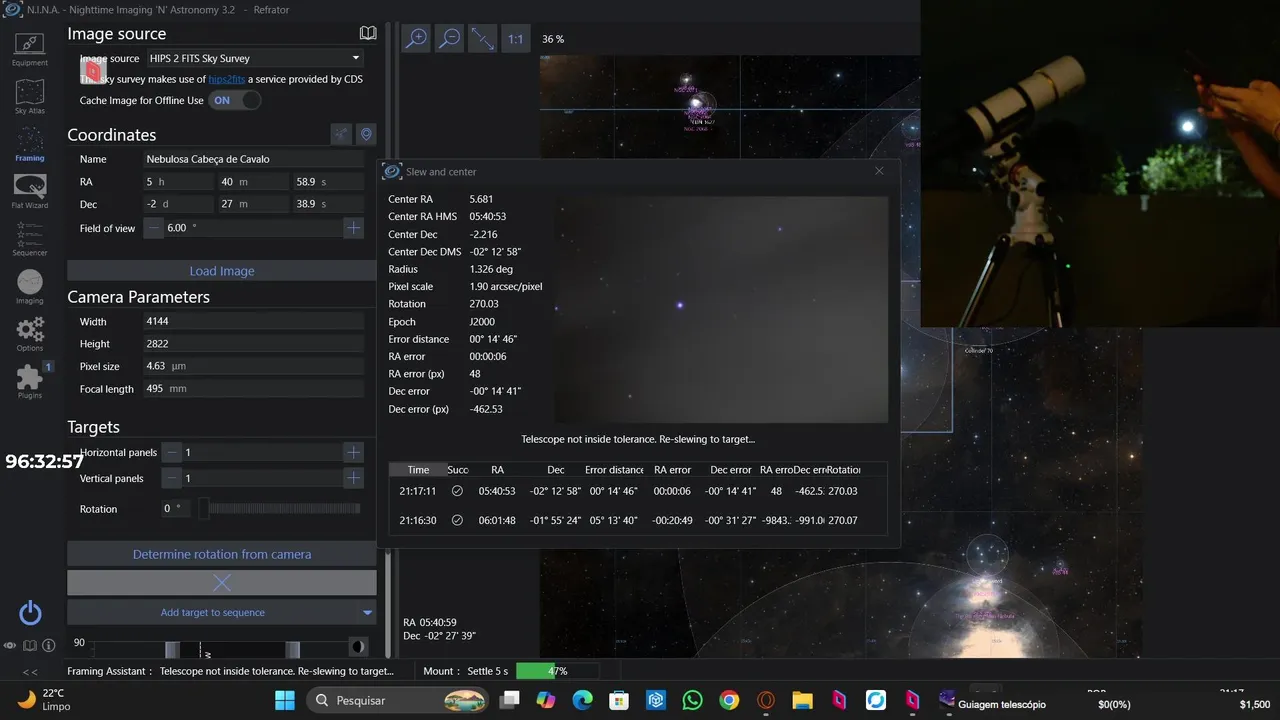Click the RA hours input field

pos(178,182)
